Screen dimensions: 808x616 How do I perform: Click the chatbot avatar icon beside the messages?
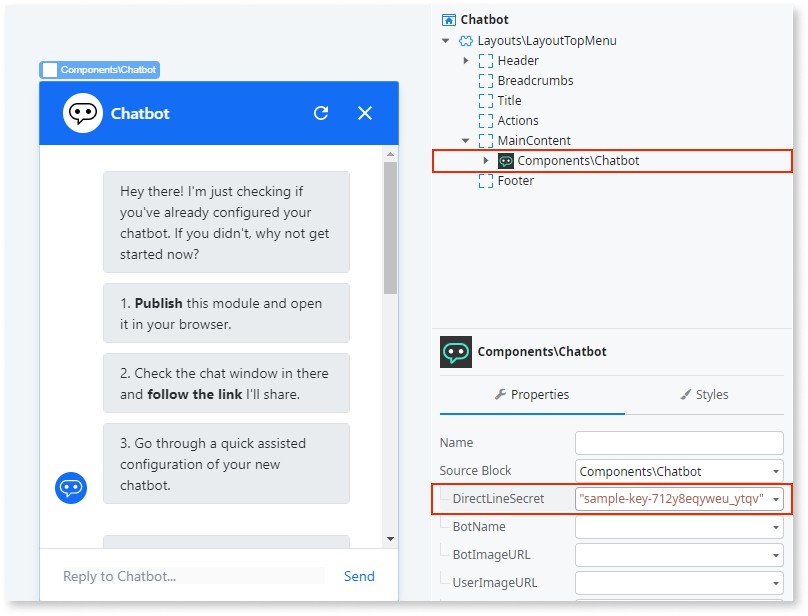pyautogui.click(x=71, y=488)
